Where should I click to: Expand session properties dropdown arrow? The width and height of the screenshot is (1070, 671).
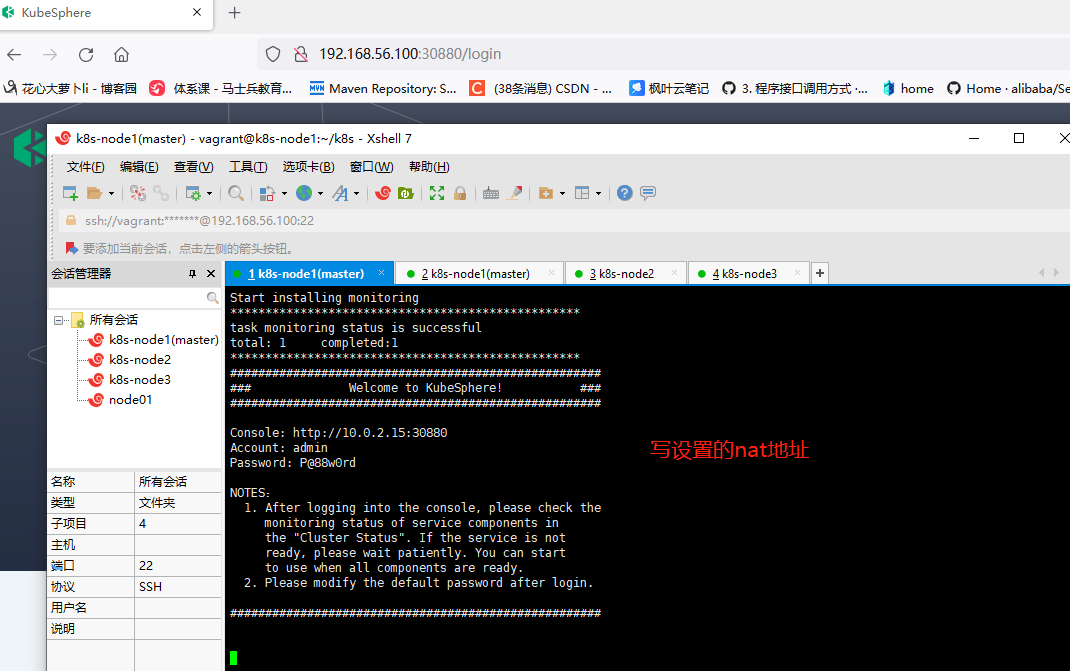click(209, 194)
